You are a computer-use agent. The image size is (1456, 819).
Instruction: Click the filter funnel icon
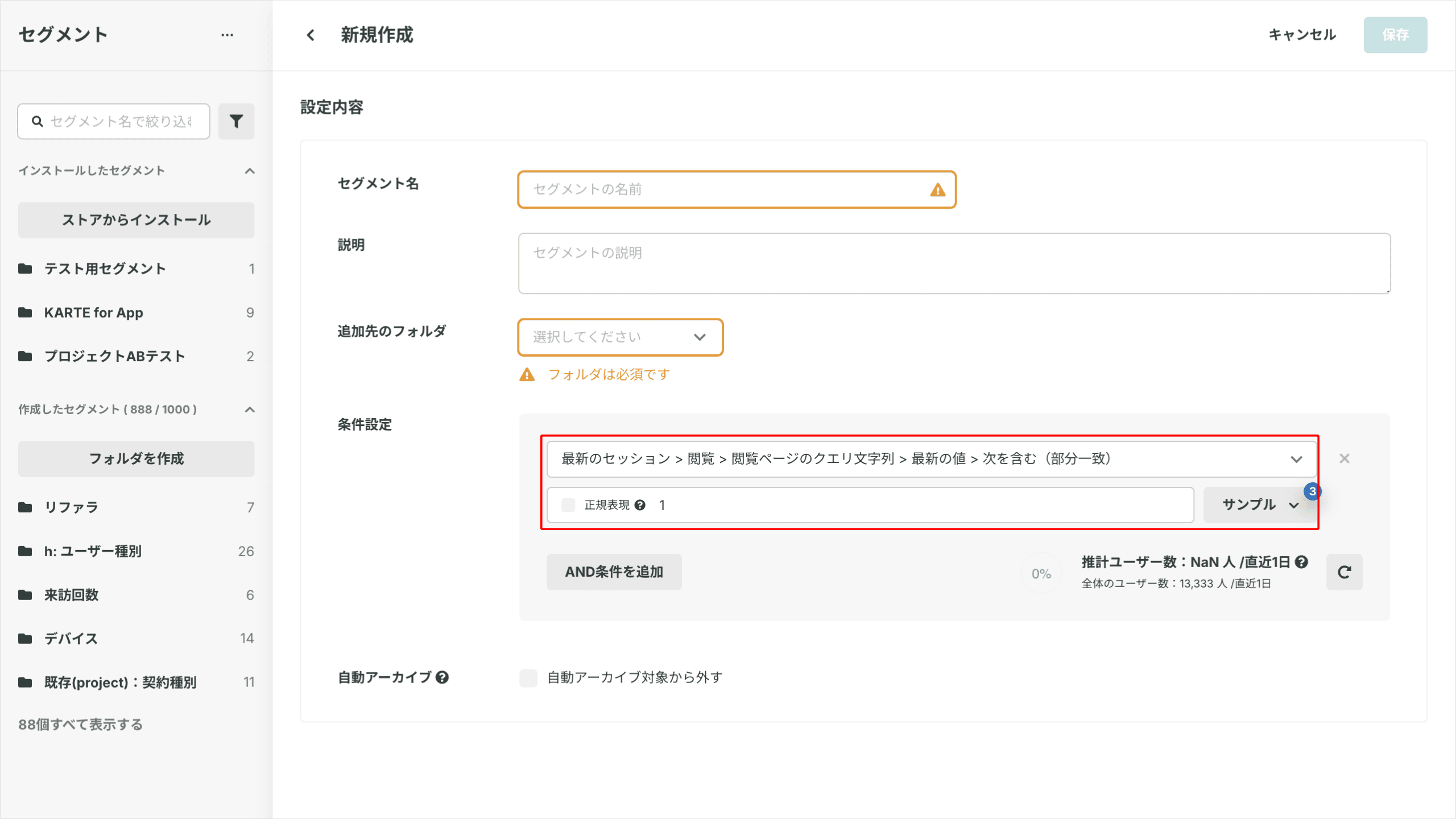pos(236,121)
